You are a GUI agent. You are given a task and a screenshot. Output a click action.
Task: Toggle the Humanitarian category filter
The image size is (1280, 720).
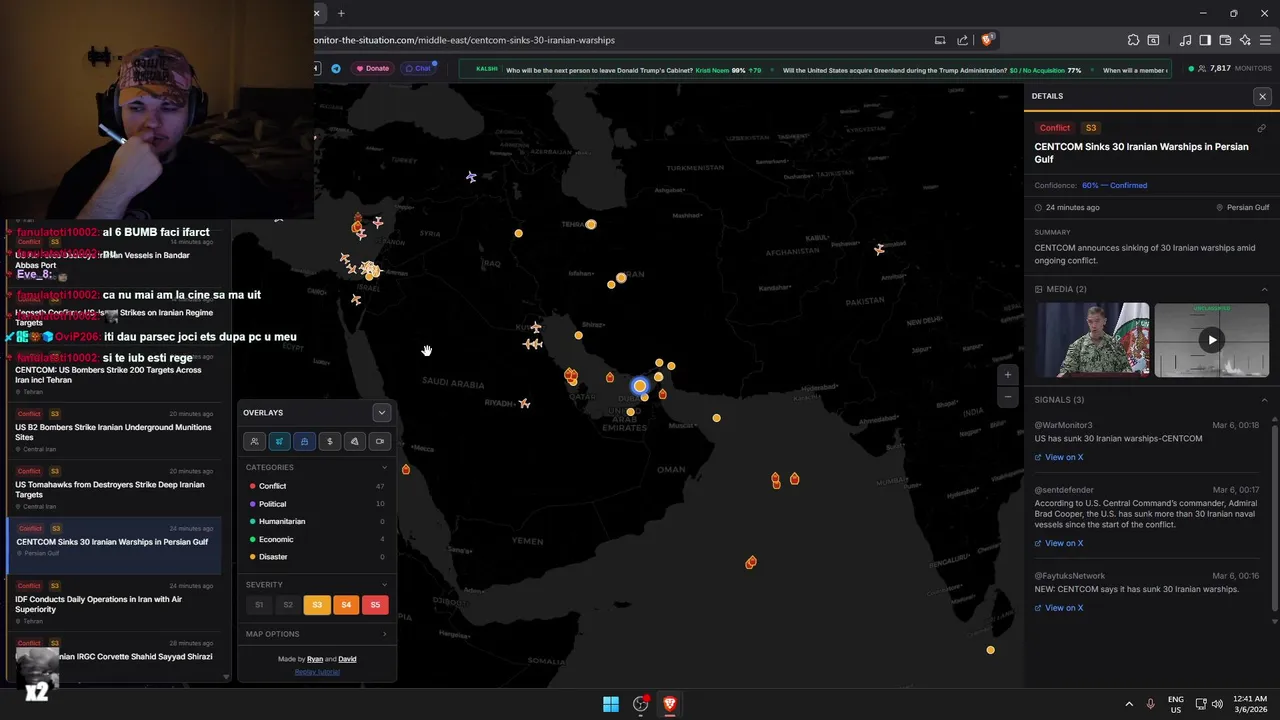click(317, 521)
